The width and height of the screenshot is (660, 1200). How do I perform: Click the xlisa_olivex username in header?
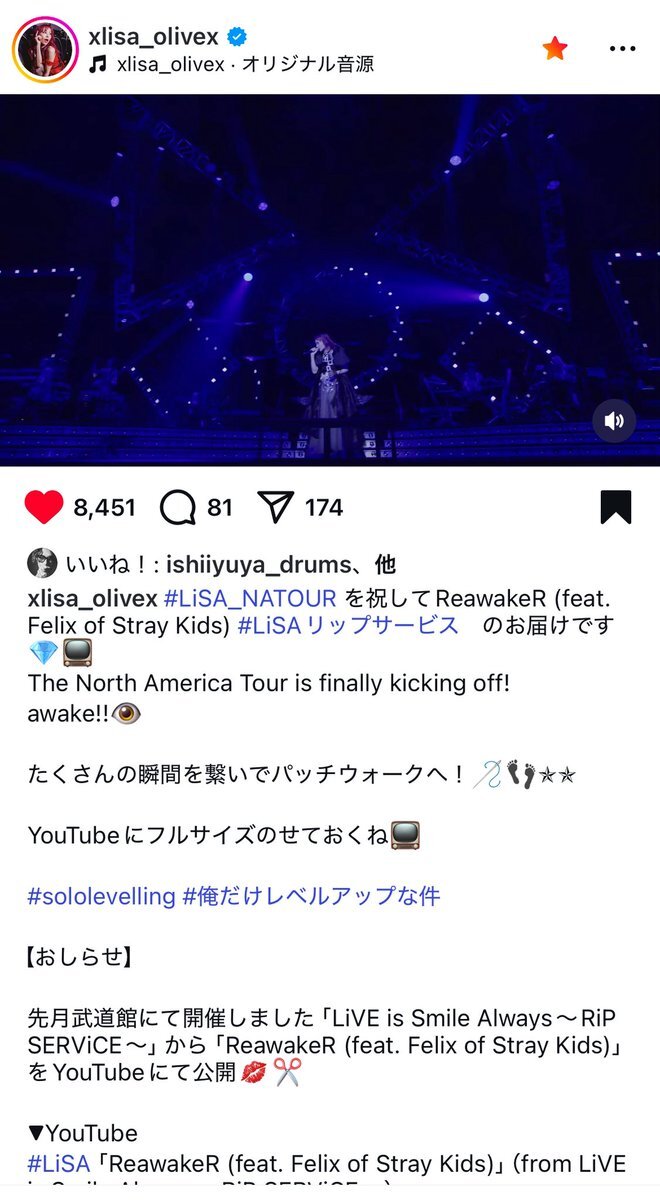click(x=153, y=37)
